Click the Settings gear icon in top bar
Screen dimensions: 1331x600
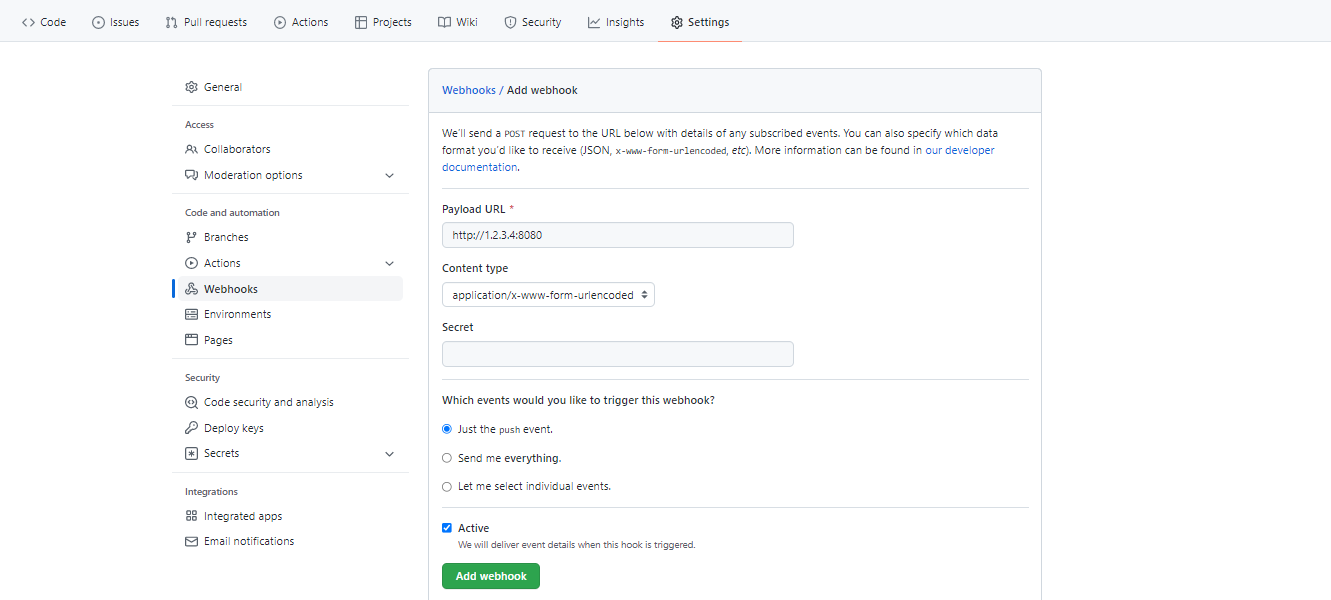677,22
